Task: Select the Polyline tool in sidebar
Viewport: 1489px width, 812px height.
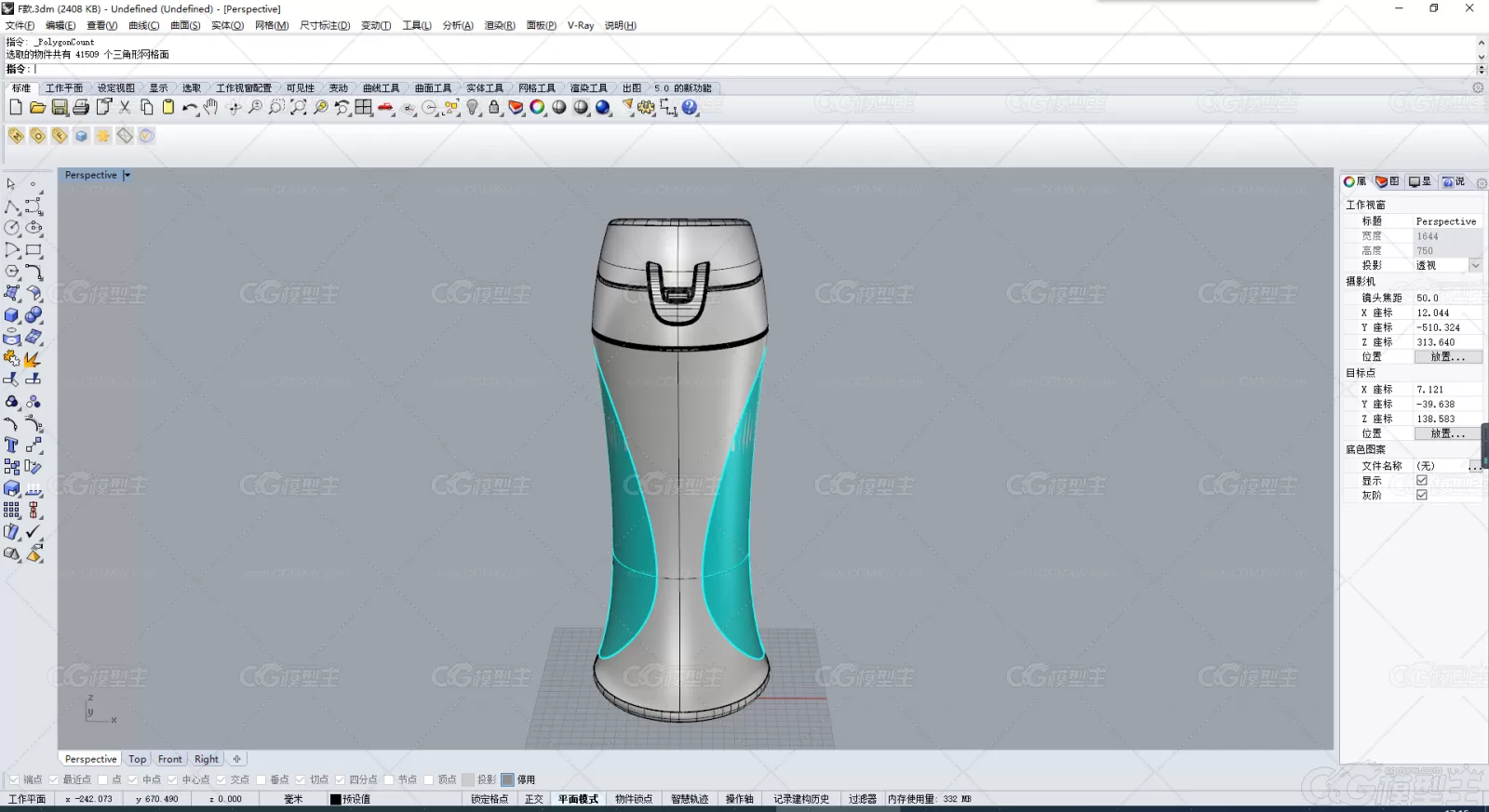Action: pyautogui.click(x=12, y=206)
